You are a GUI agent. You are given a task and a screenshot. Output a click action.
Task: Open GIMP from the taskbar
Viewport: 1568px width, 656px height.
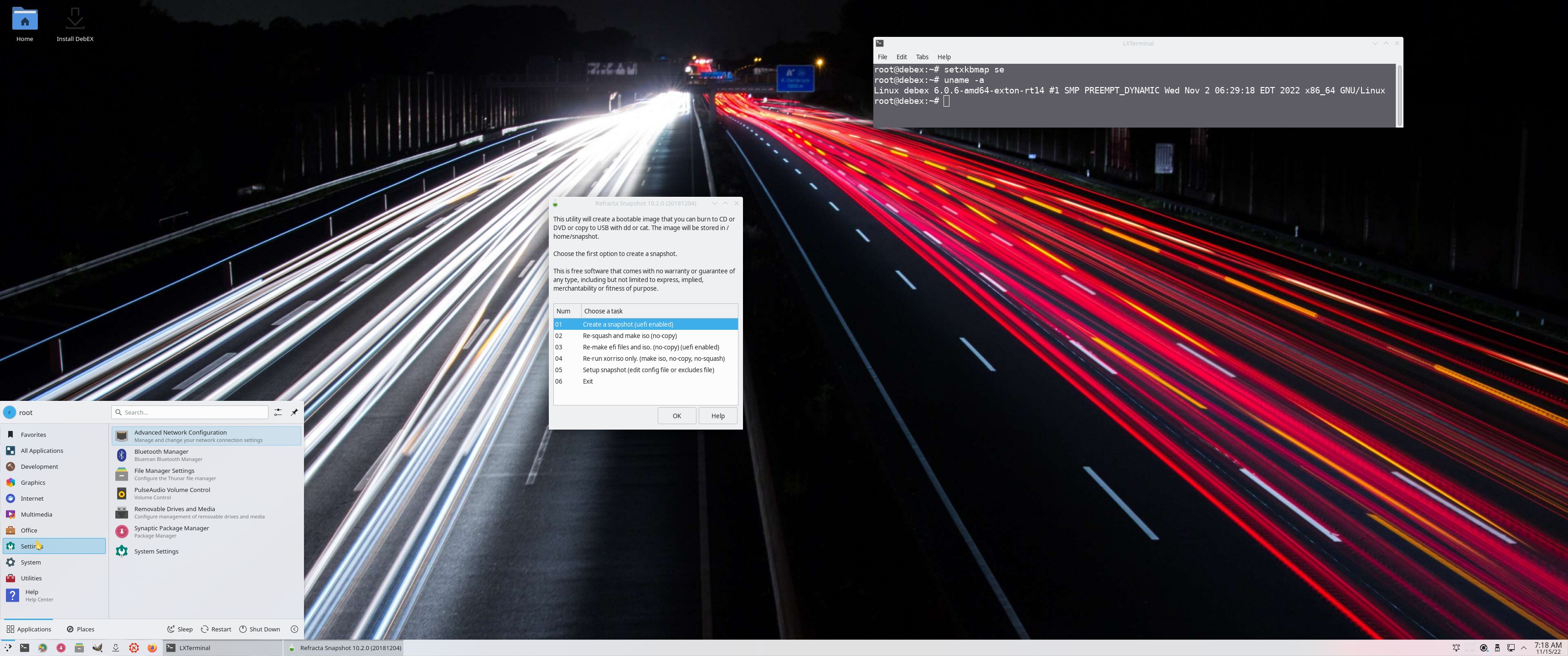[x=98, y=648]
